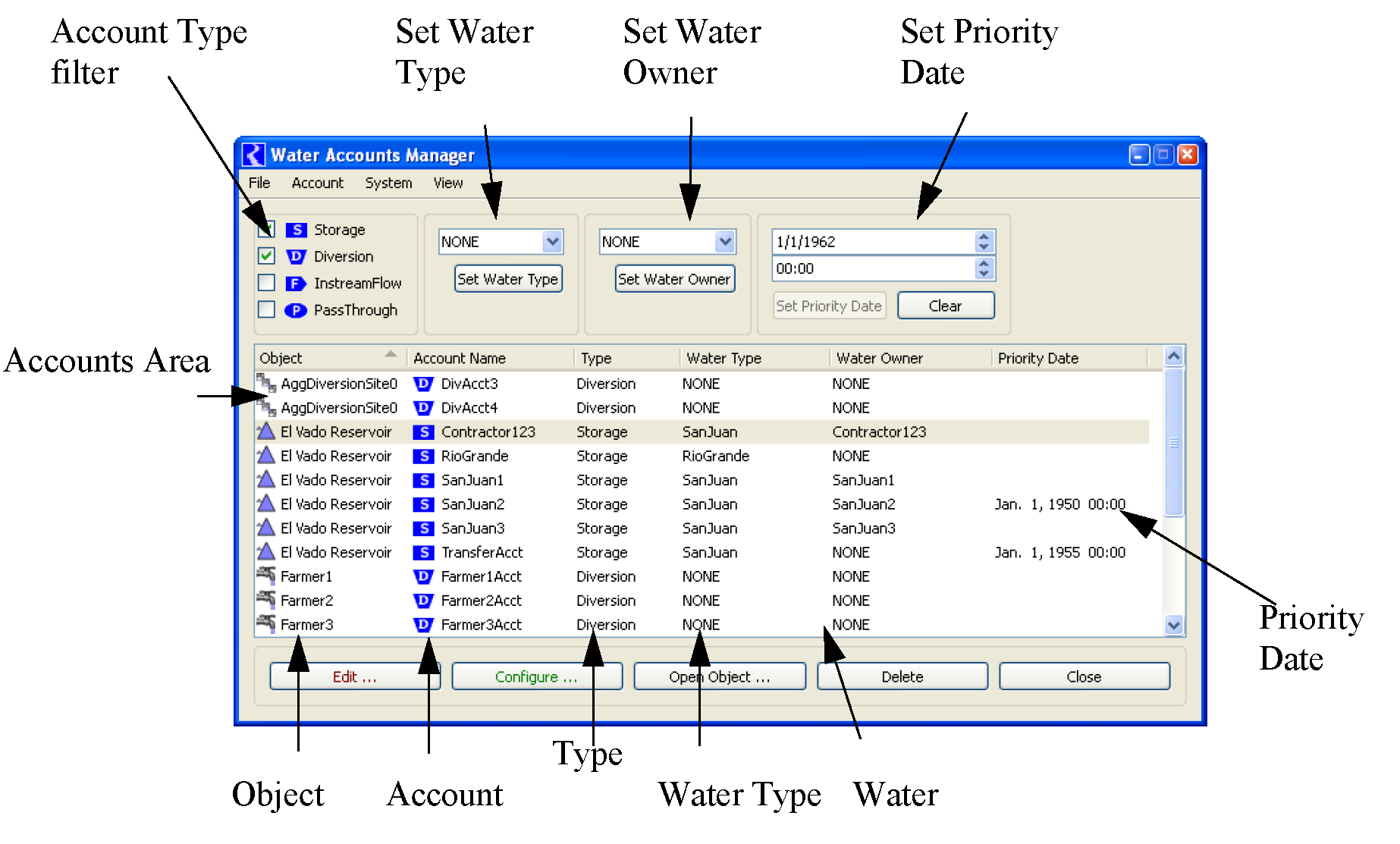
Task: Open the water type NONE dropdown
Action: pyautogui.click(x=552, y=242)
